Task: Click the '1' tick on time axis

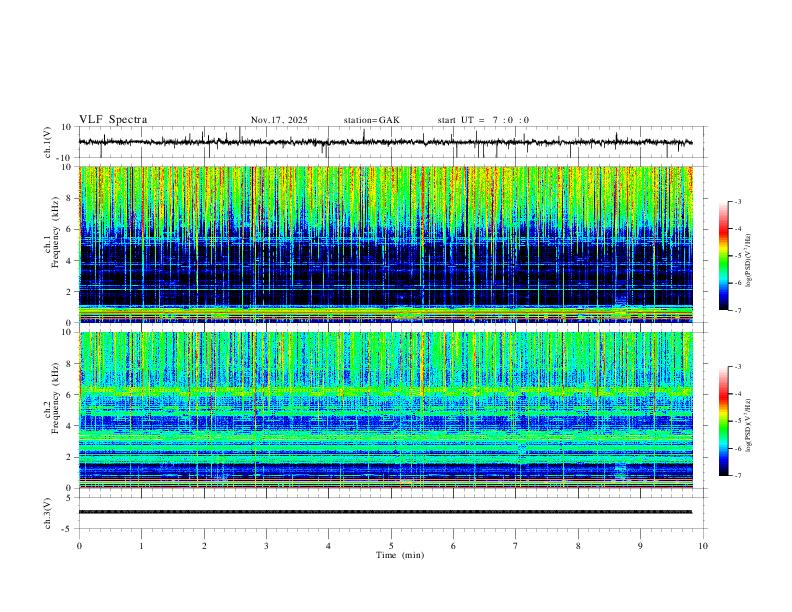Action: pos(142,546)
